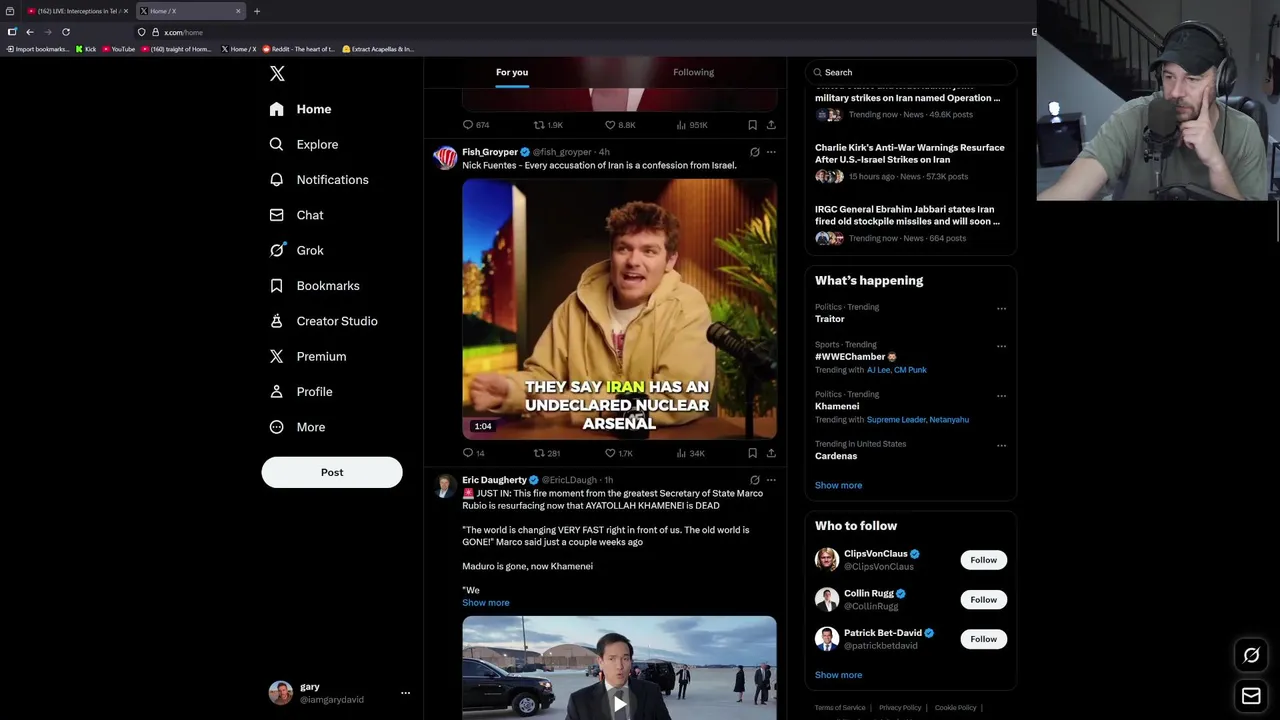Bookmark the top post

coord(752,125)
